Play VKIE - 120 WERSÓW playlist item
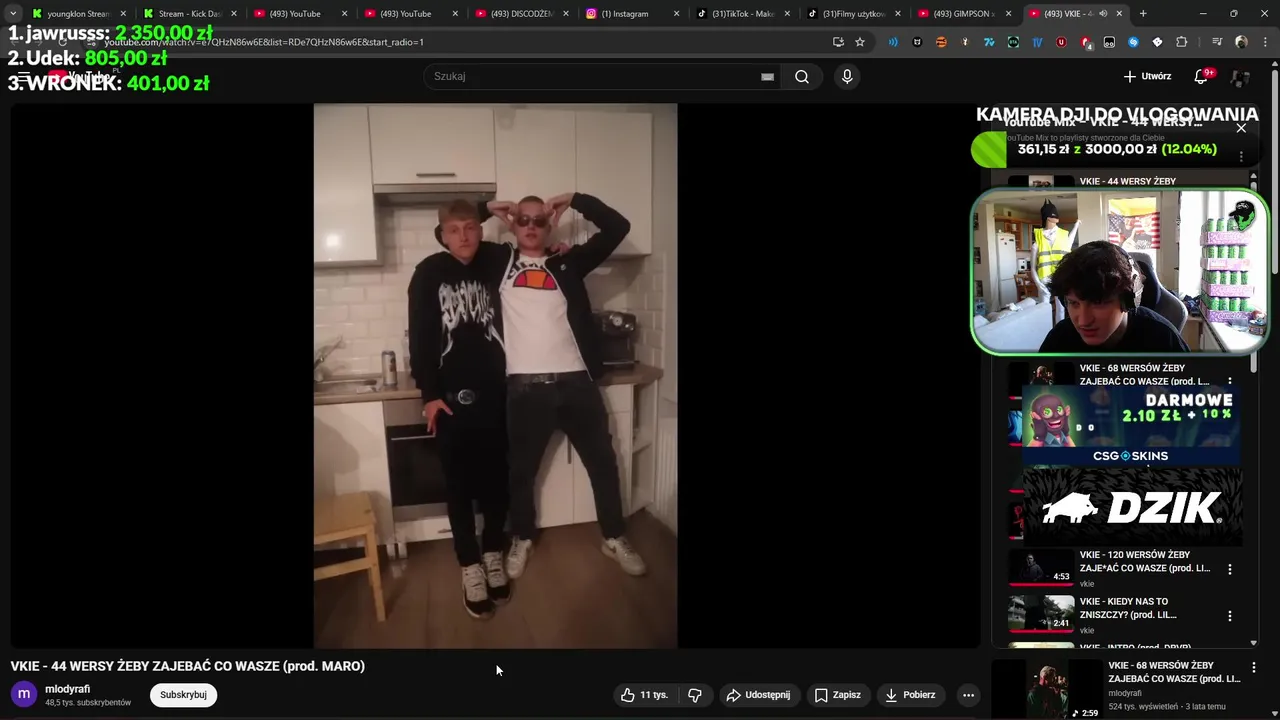 tap(1120, 568)
